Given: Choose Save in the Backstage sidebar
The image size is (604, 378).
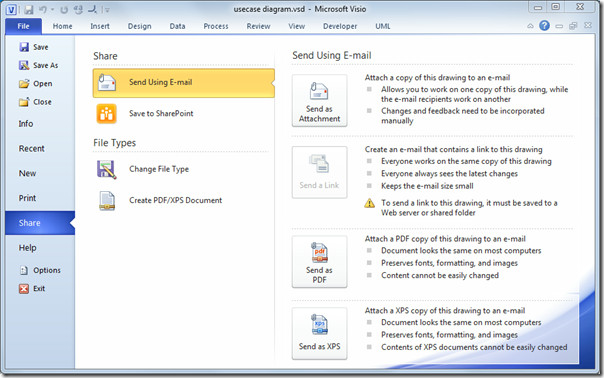Looking at the screenshot, I should (34, 47).
